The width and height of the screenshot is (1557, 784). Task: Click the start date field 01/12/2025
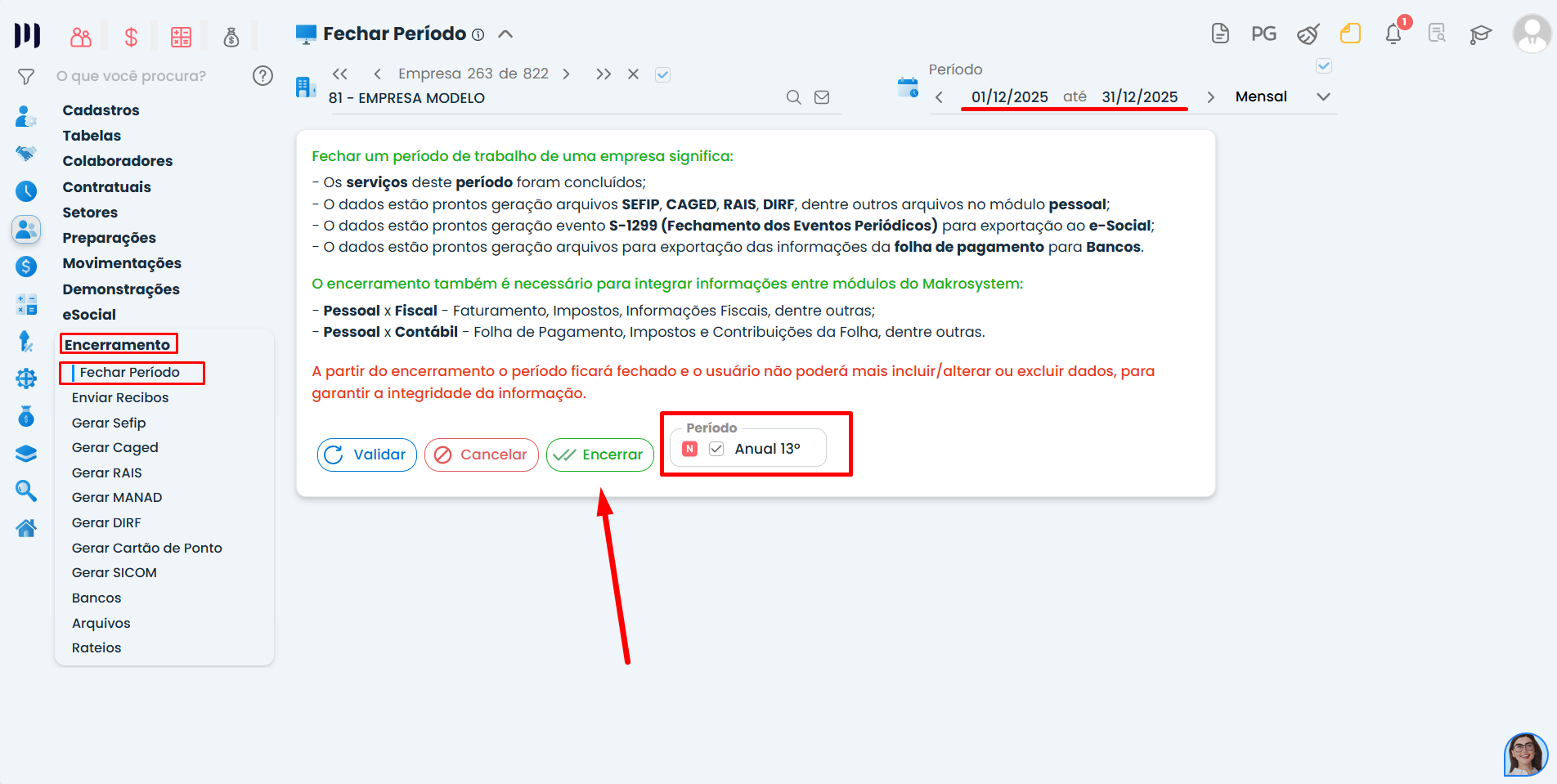[x=1010, y=97]
